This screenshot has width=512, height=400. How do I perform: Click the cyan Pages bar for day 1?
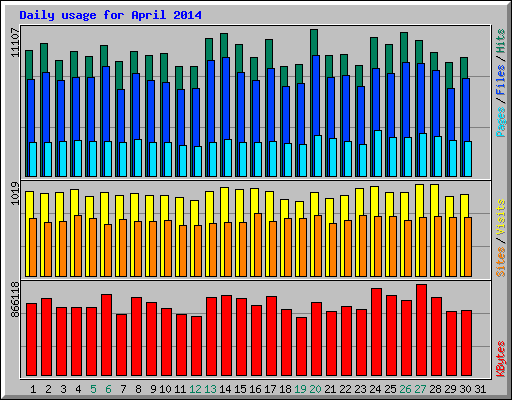tap(33, 159)
